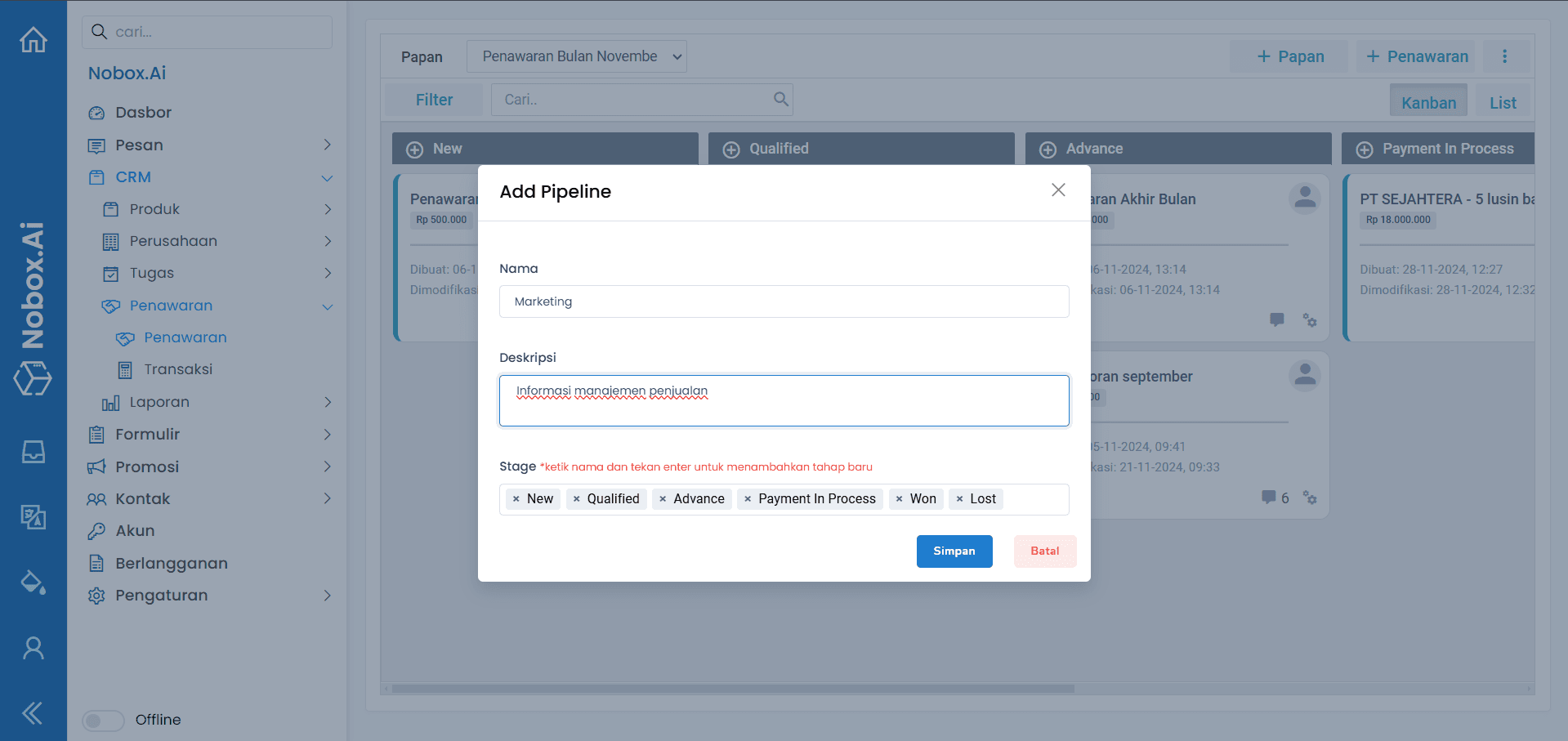Image resolution: width=1568 pixels, height=741 pixels.
Task: Click the gear icon on the "Penawaran Akhir Bulan" card
Action: pos(1311,320)
